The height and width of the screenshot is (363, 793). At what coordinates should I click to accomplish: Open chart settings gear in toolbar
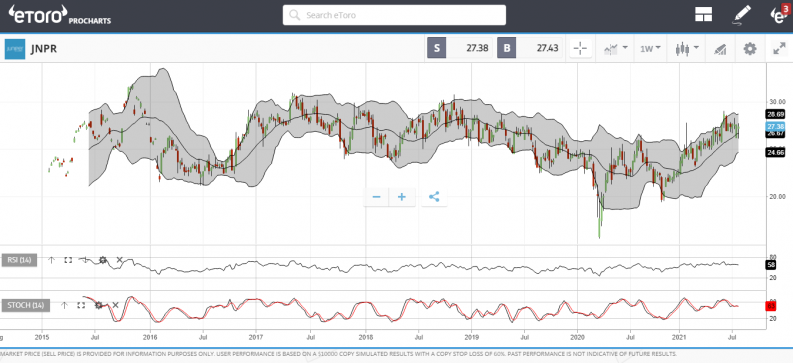pyautogui.click(x=750, y=49)
